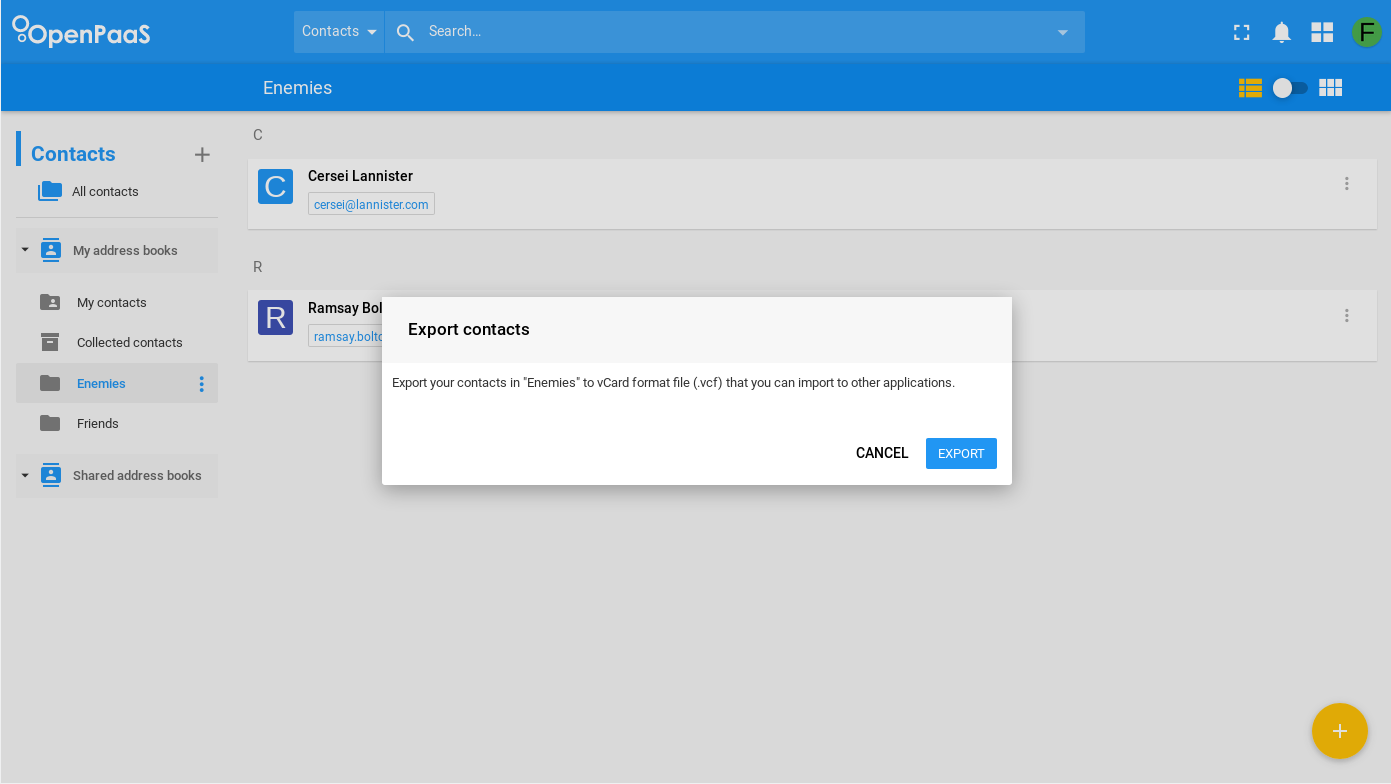Open the Contacts search scope dropdown
Image resolution: width=1391 pixels, height=784 pixels.
click(339, 32)
